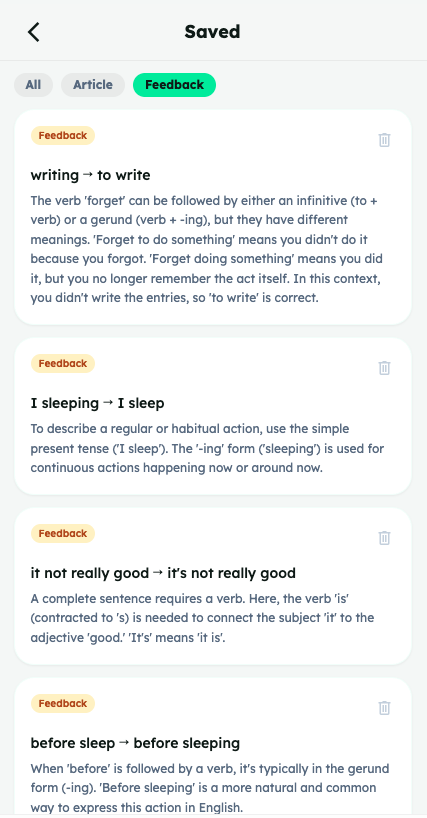Select the Feedback filter tab
The width and height of the screenshot is (427, 818).
pos(174,85)
